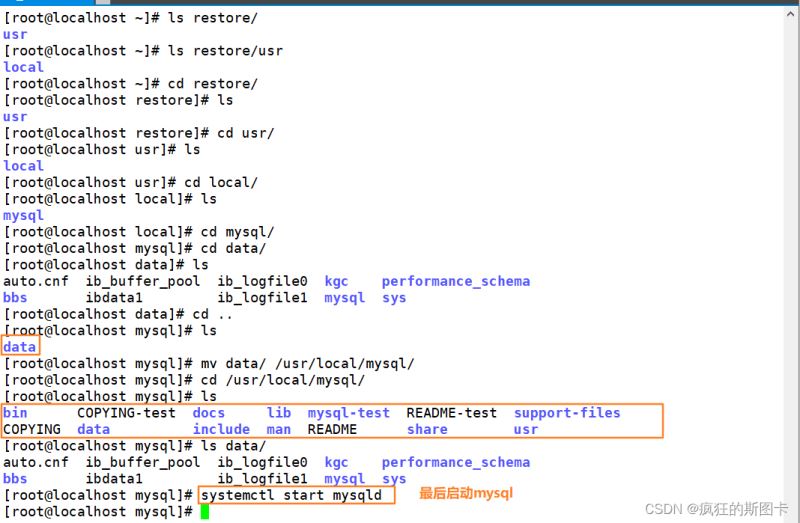Click the 'docs' directory name
The image size is (800, 523).
point(209,413)
